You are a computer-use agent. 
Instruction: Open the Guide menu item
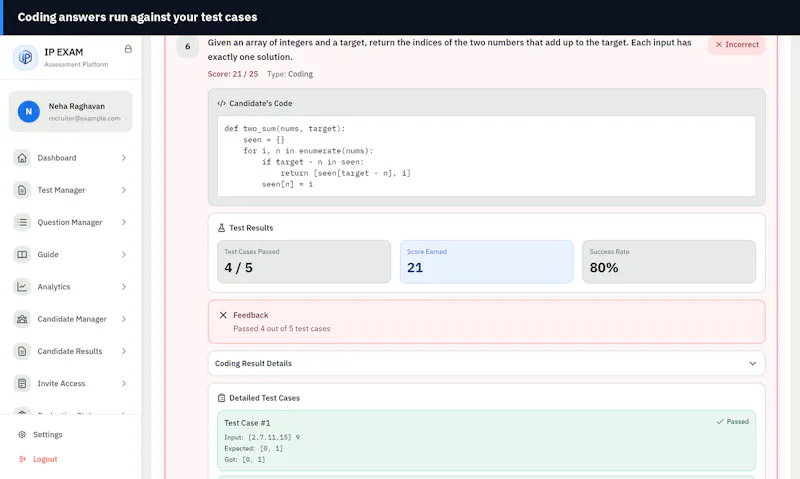(x=70, y=254)
